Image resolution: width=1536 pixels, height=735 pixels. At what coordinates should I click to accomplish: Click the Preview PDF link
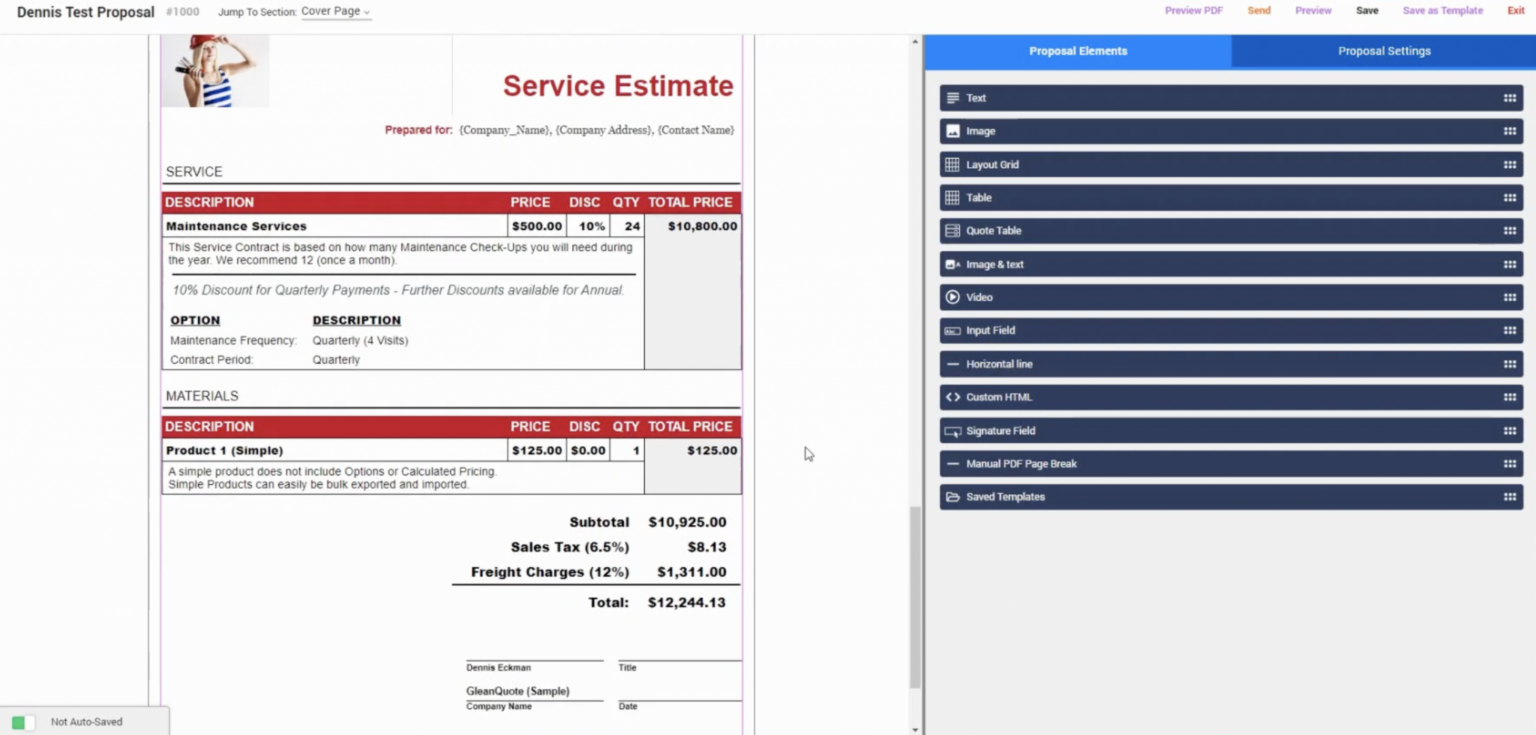tap(1194, 11)
